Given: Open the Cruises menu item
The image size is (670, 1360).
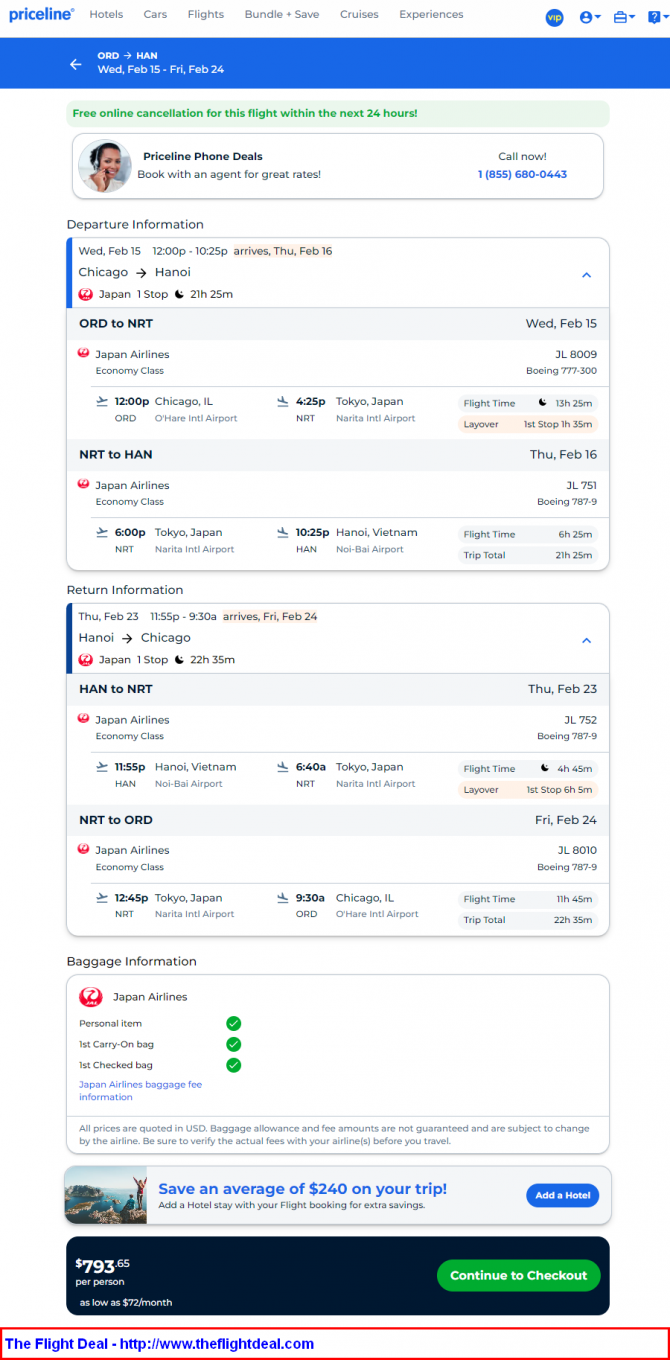Looking at the screenshot, I should [x=359, y=14].
